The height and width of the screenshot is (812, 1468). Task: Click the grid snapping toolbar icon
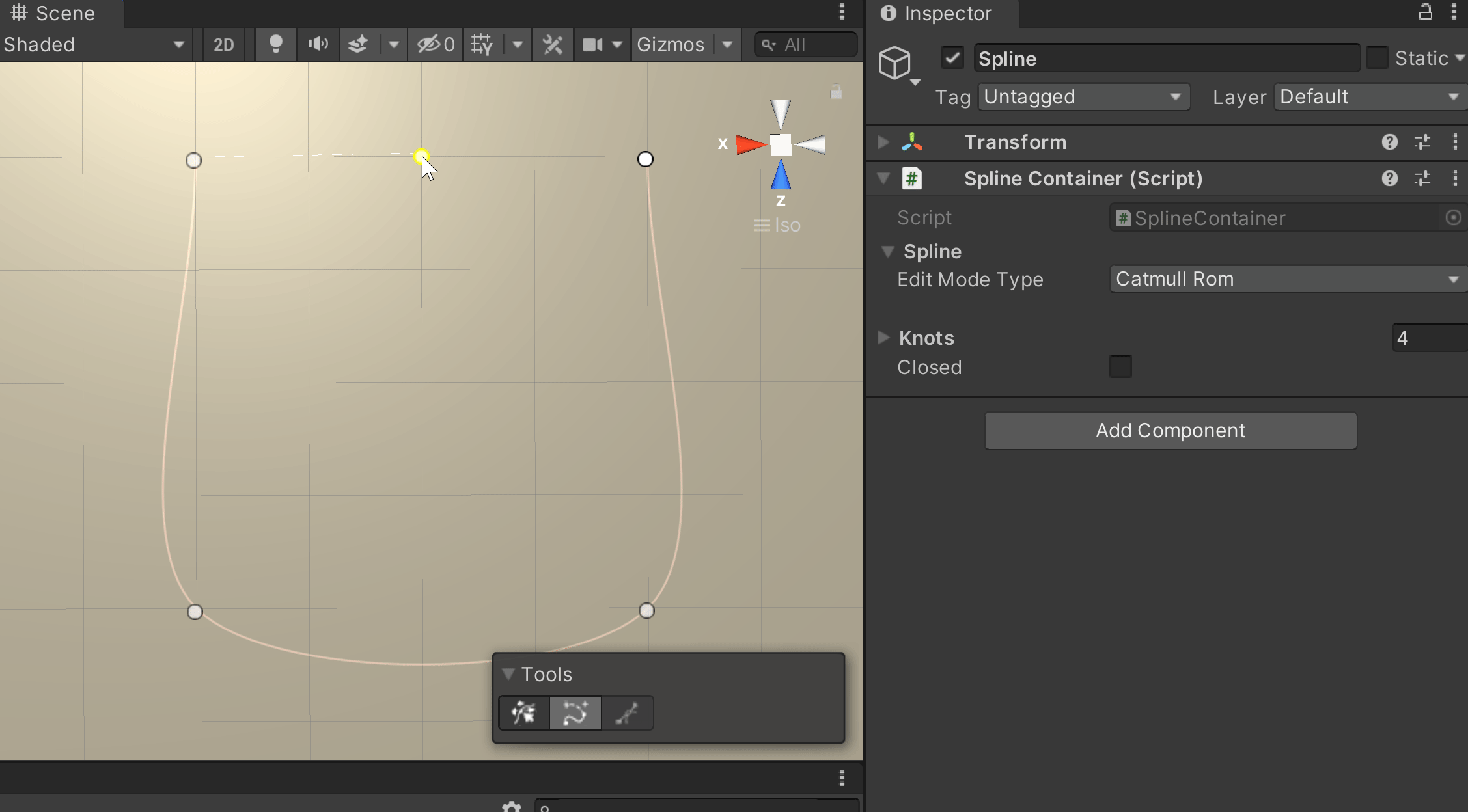point(482,44)
